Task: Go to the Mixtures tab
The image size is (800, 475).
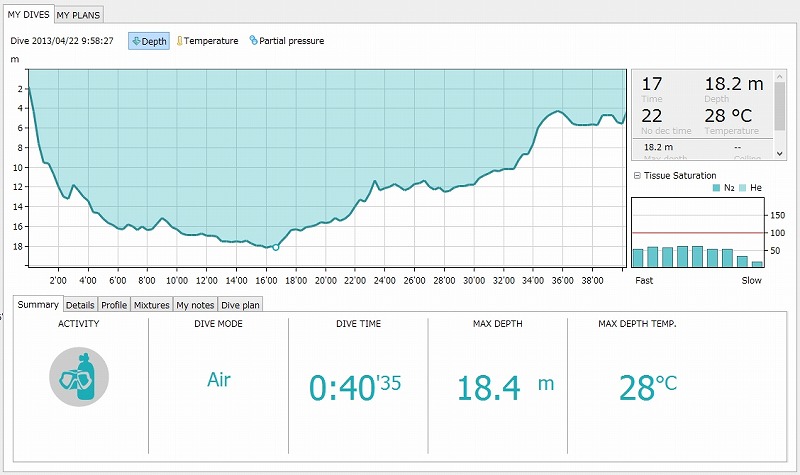Action: (152, 304)
